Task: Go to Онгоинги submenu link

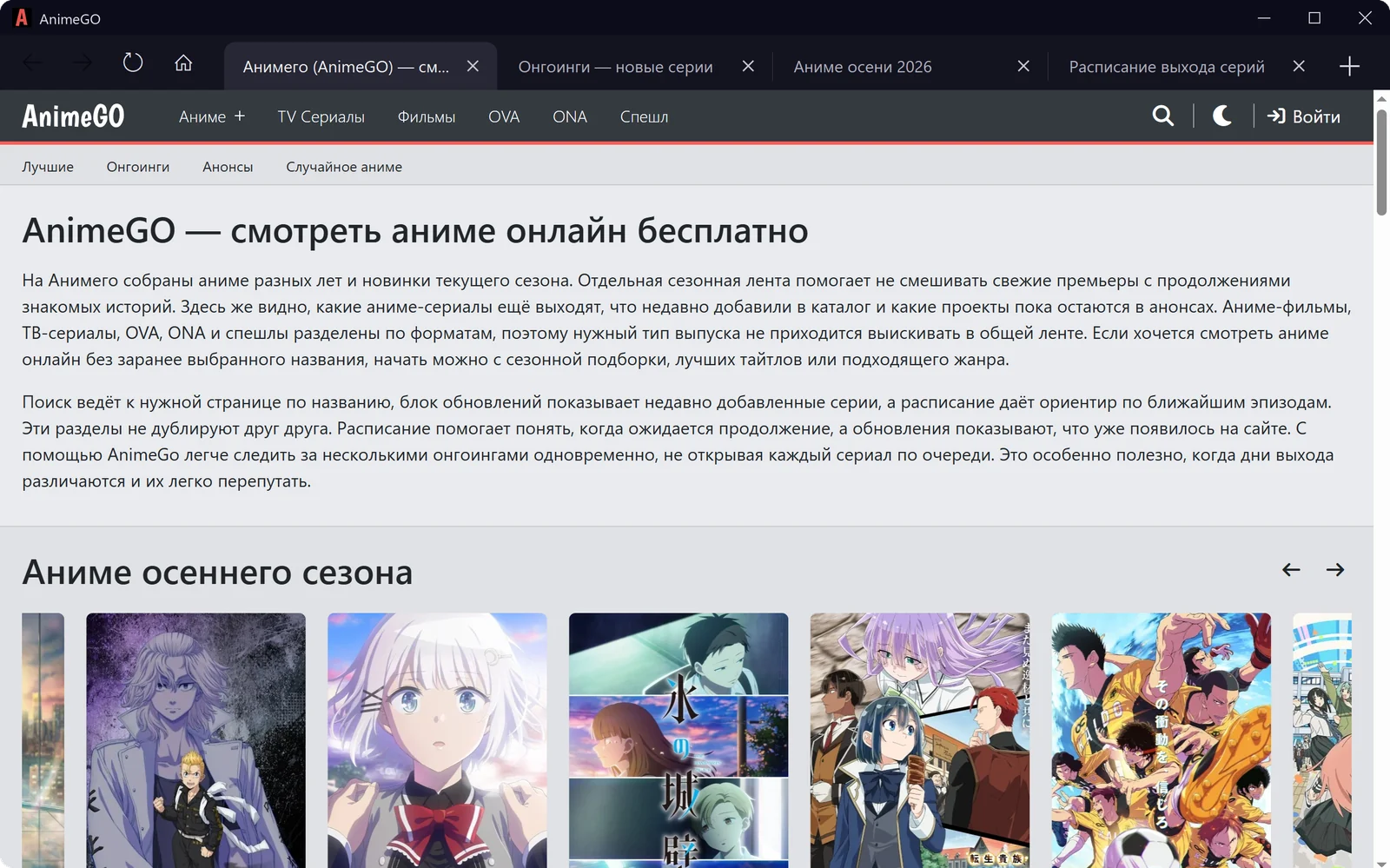Action: [x=138, y=167]
